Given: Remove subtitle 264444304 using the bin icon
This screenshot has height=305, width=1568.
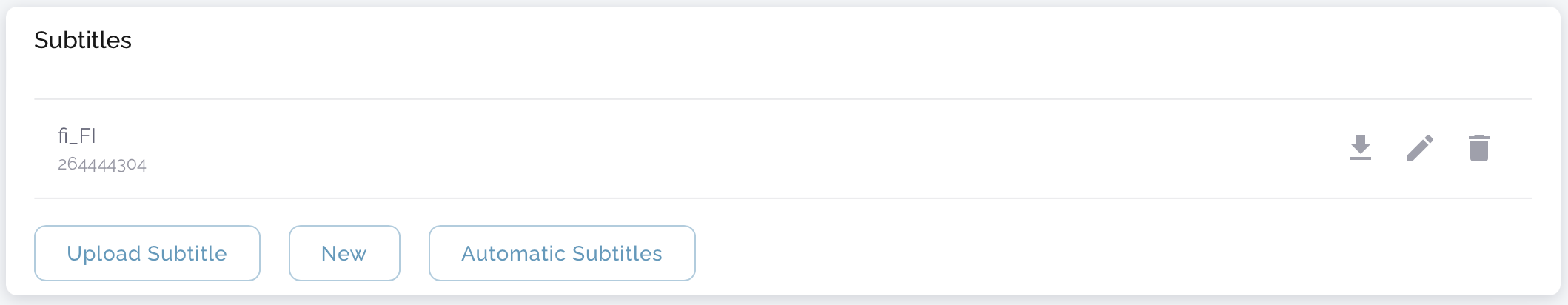Looking at the screenshot, I should (x=1478, y=148).
